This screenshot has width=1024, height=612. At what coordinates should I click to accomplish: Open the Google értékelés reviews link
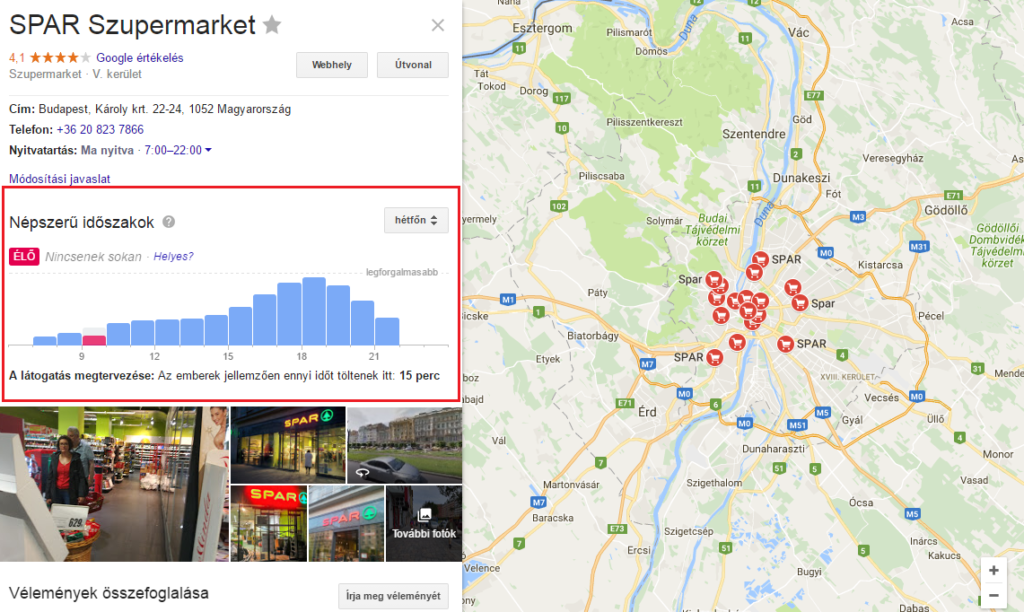pos(140,58)
